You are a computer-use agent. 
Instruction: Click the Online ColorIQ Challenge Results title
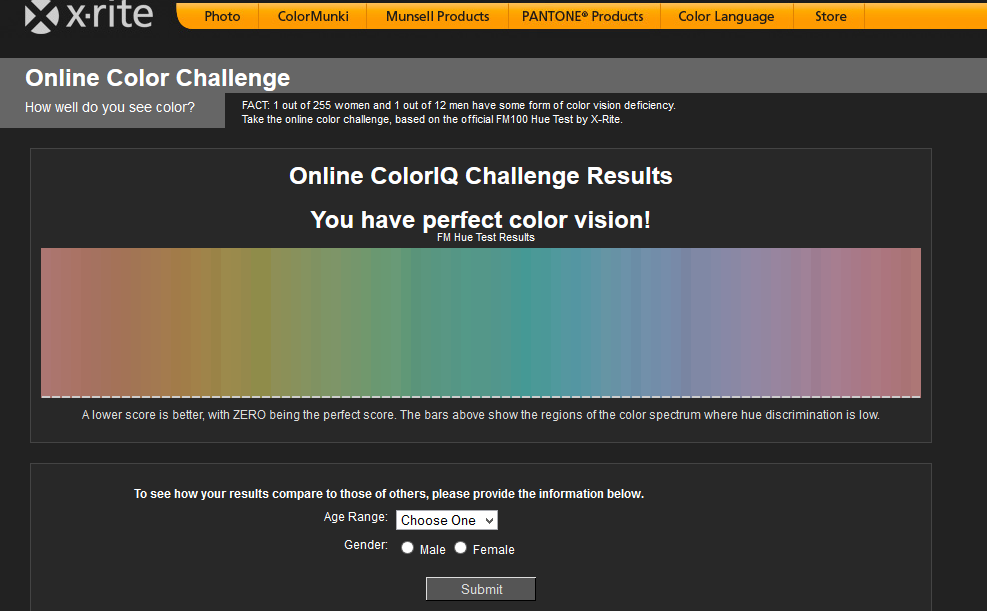(x=480, y=176)
